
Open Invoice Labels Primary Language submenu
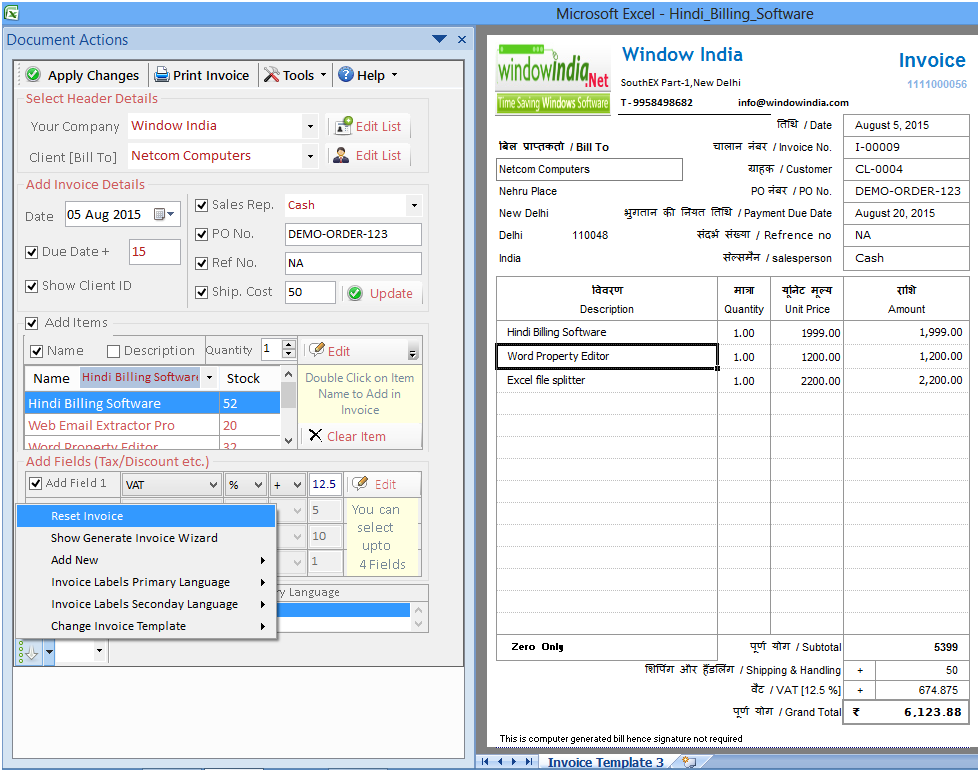[146, 581]
